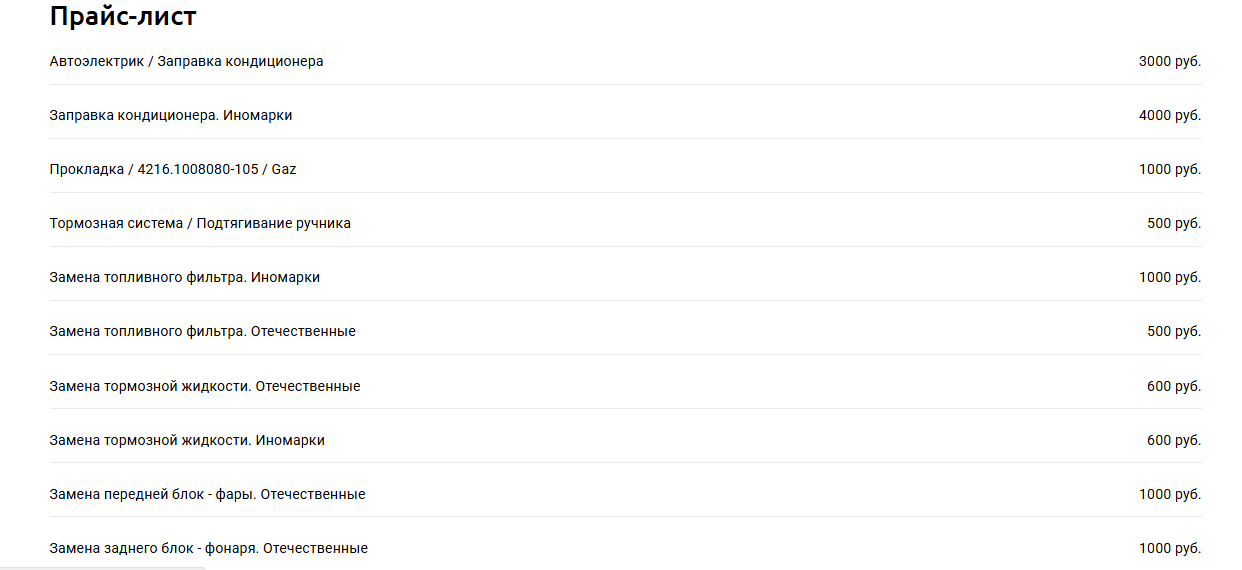Viewport: 1242px width, 570px height.
Task: Click the 3000 руб. price
Action: [x=1170, y=61]
